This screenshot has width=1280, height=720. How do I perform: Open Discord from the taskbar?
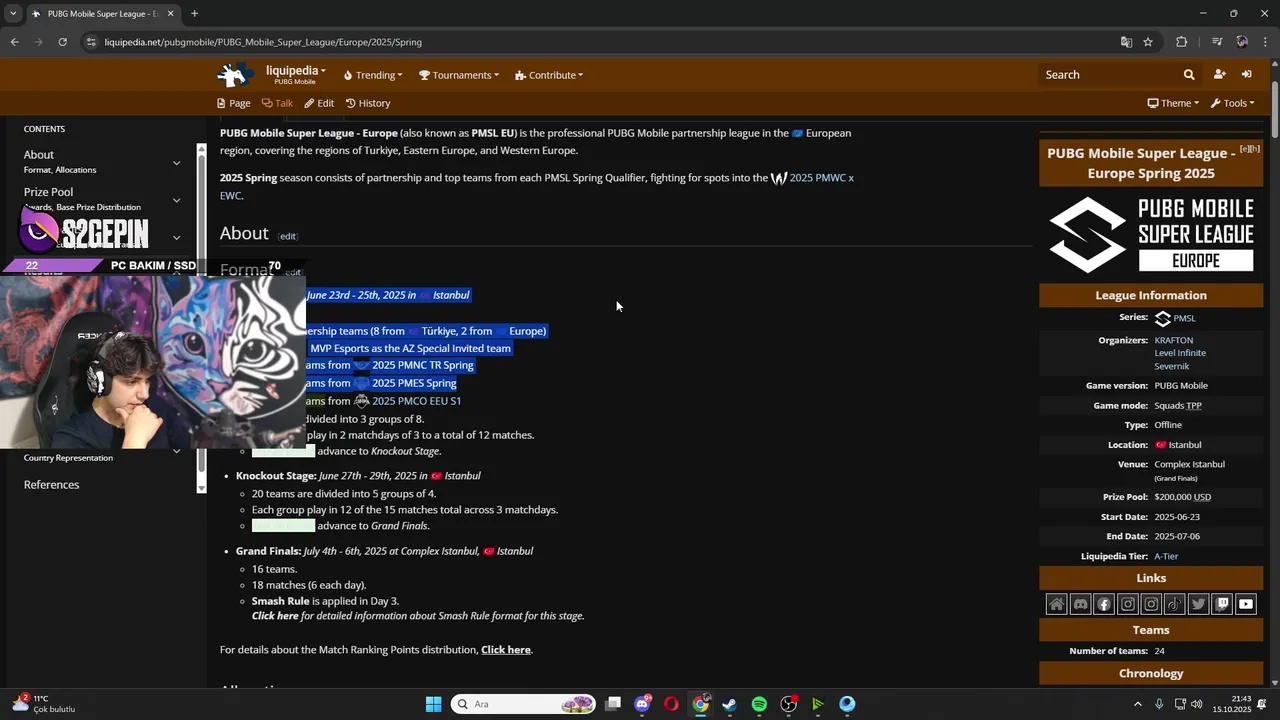642,704
